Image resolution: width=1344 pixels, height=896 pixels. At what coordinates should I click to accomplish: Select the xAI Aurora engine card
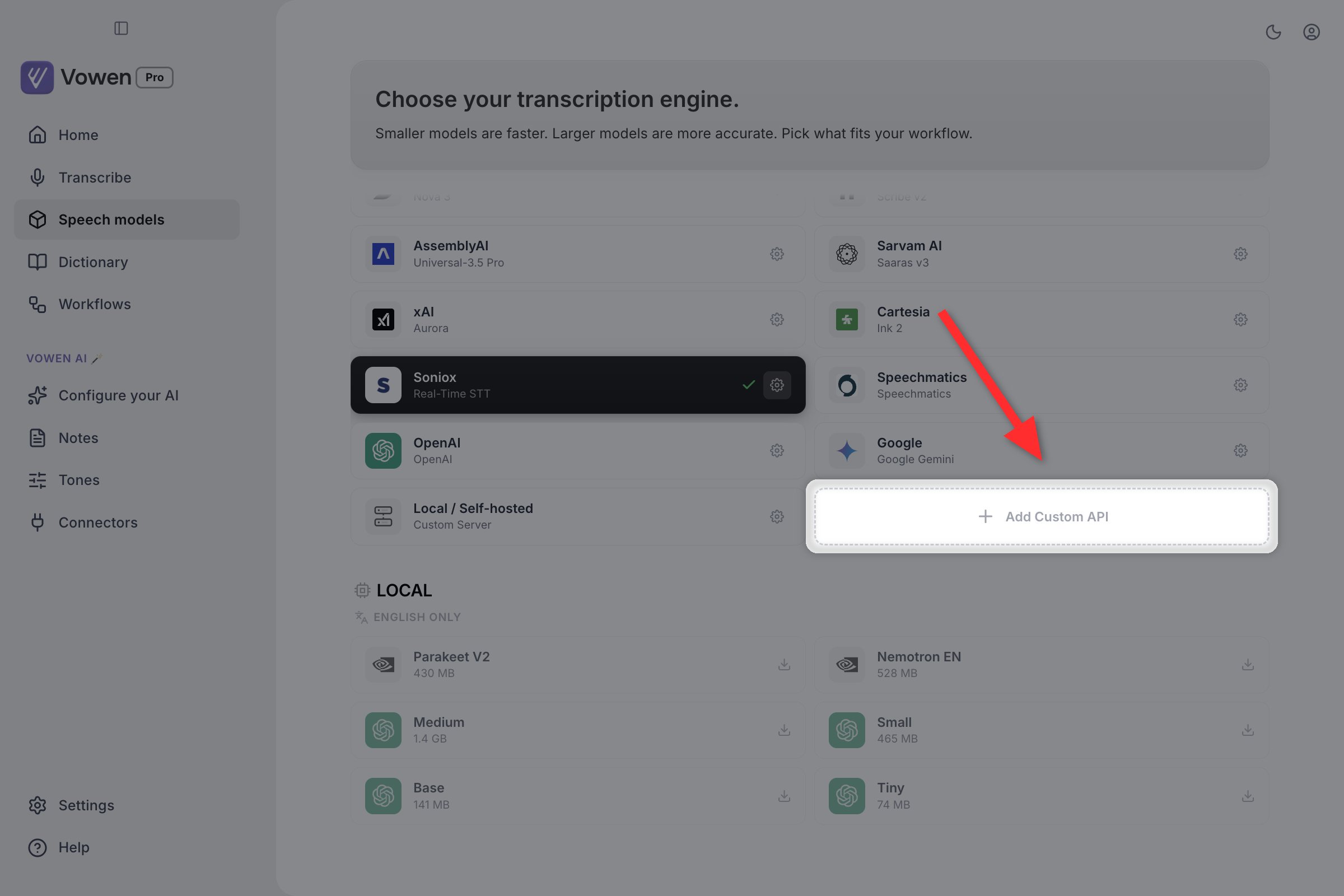click(x=578, y=319)
